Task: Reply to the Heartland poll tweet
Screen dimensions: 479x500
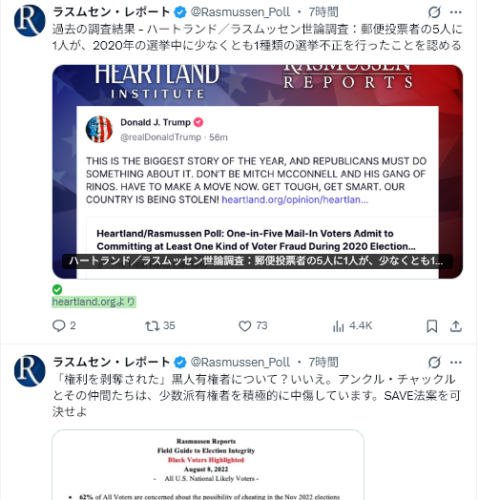Action: pyautogui.click(x=64, y=326)
